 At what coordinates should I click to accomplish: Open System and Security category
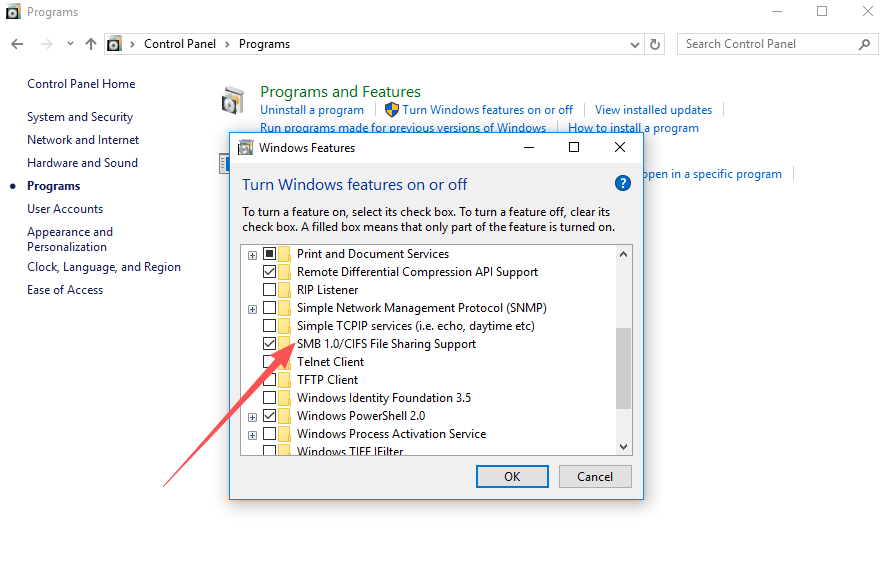point(80,117)
